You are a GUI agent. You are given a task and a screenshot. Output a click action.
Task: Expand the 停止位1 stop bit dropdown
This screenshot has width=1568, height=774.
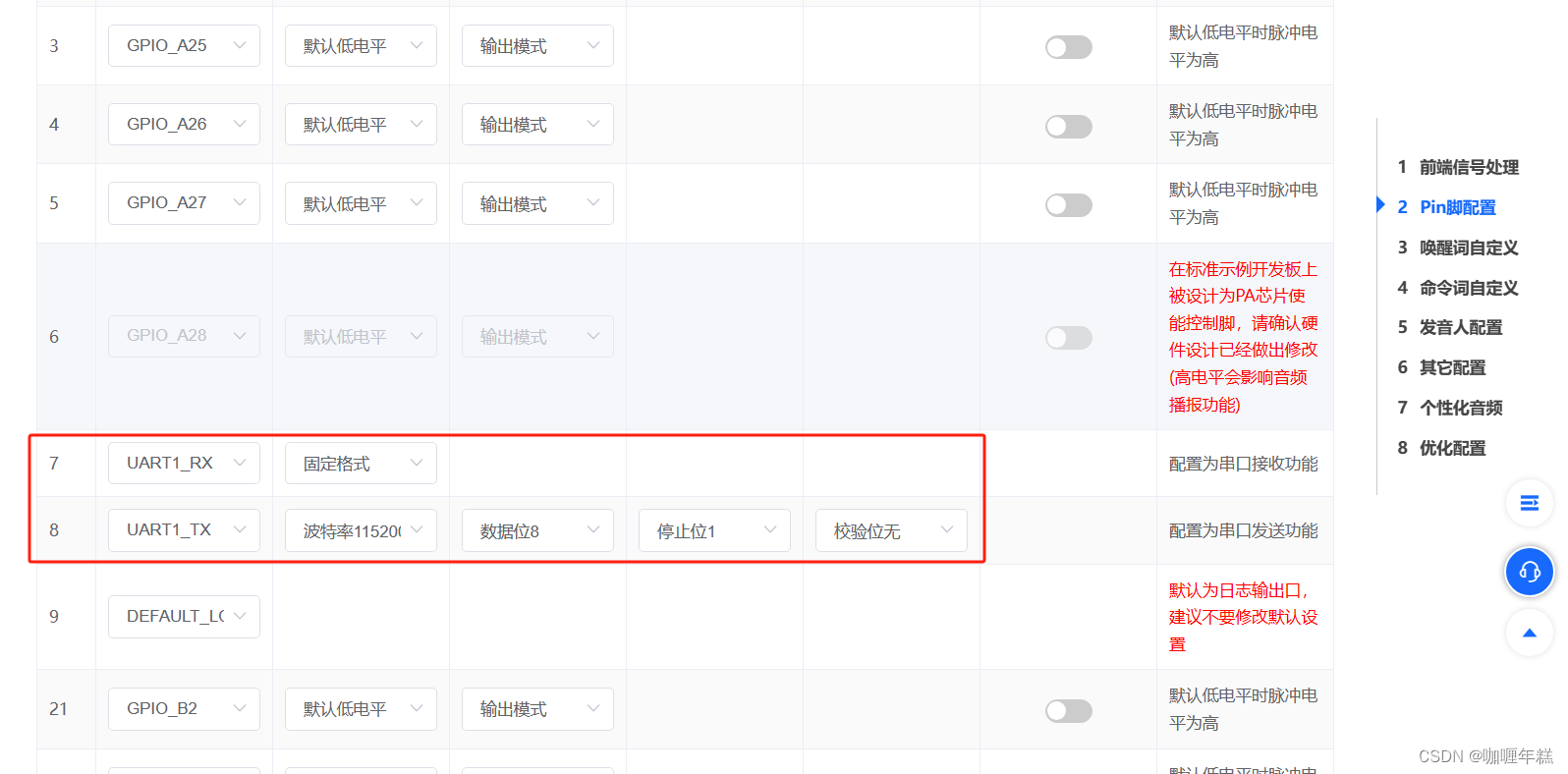coord(714,530)
